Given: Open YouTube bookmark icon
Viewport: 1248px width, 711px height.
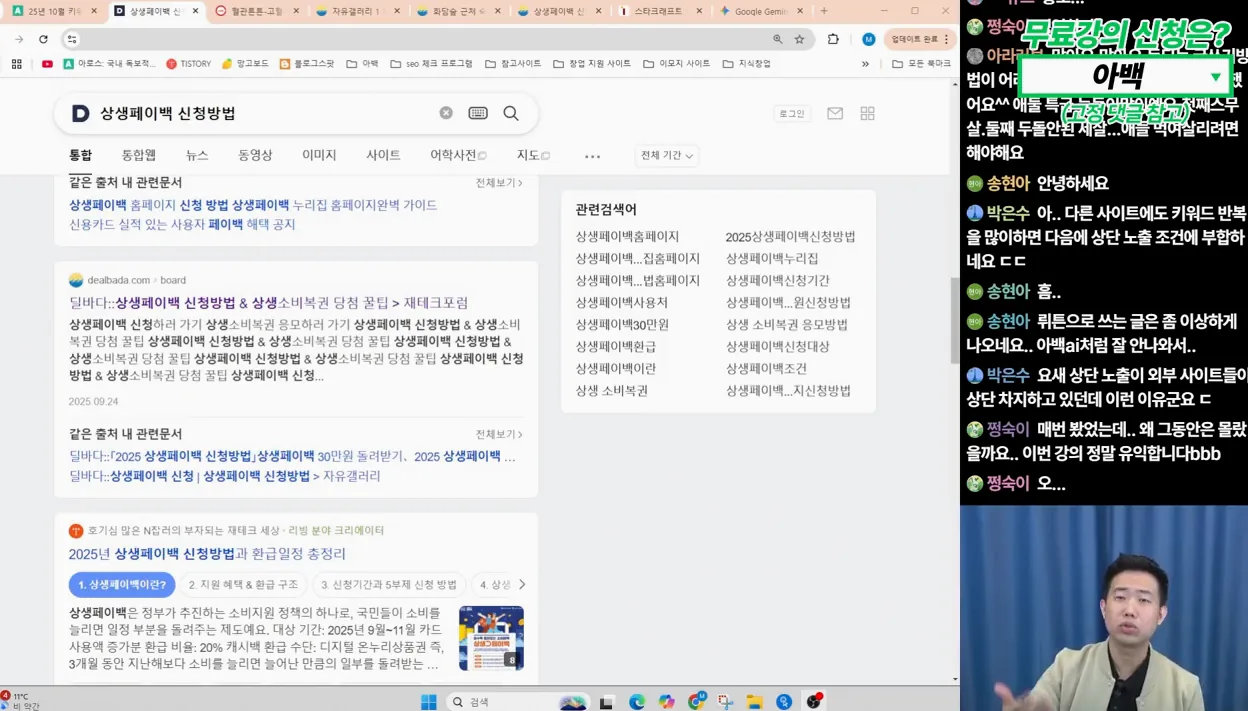Looking at the screenshot, I should coord(47,63).
